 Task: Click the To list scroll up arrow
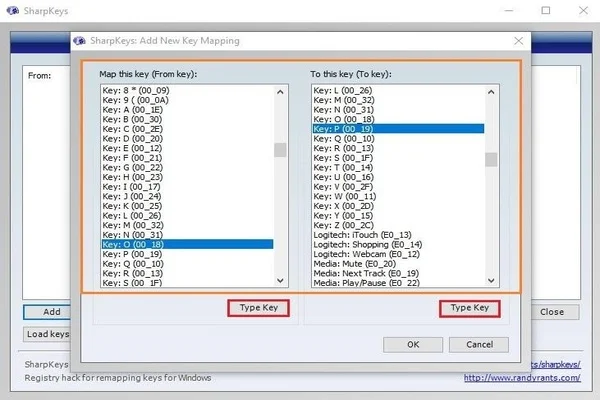[491, 92]
